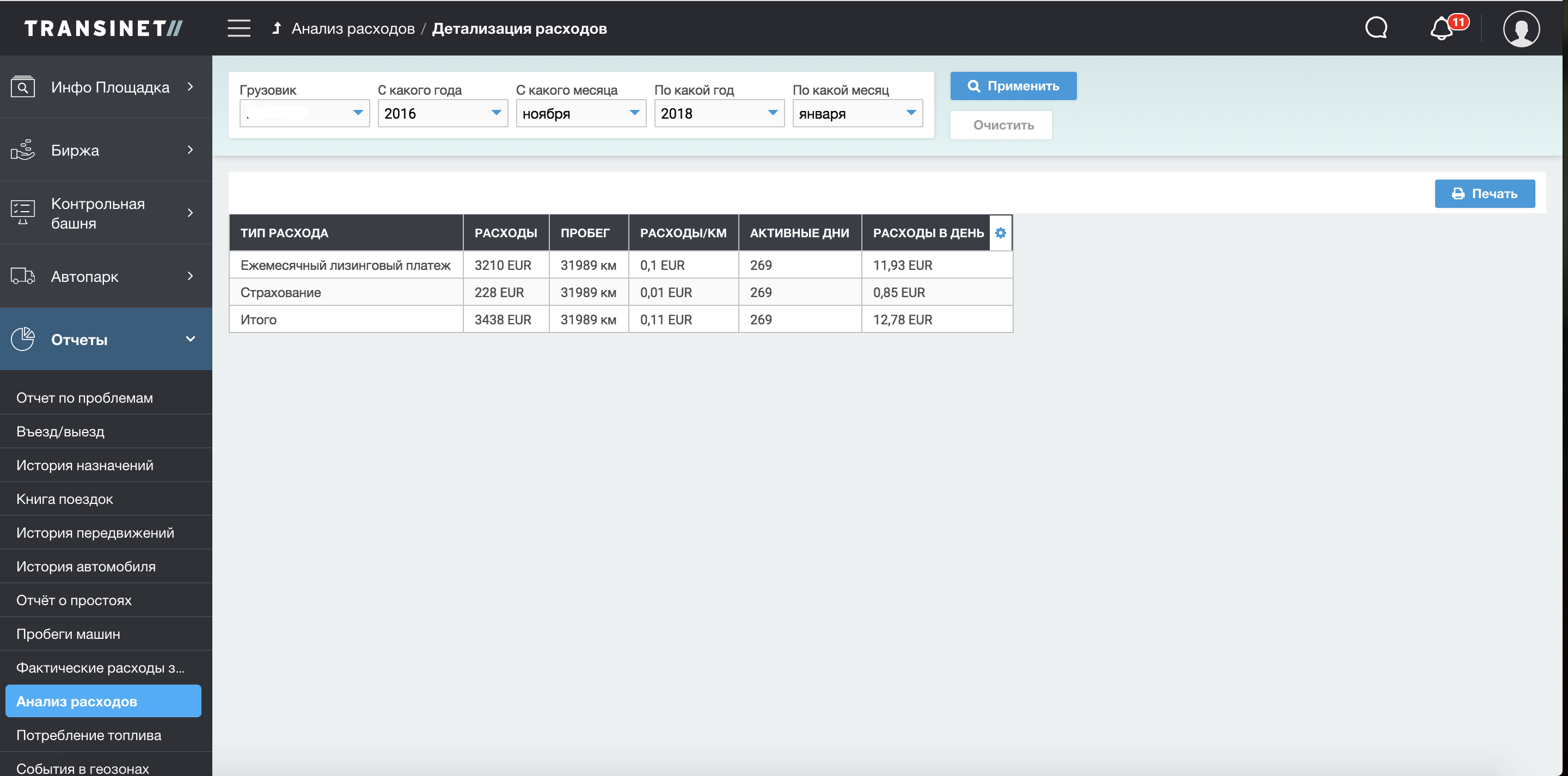Expand the Биржа sidebar section
Image resolution: width=1568 pixels, height=776 pixels.
[106, 150]
